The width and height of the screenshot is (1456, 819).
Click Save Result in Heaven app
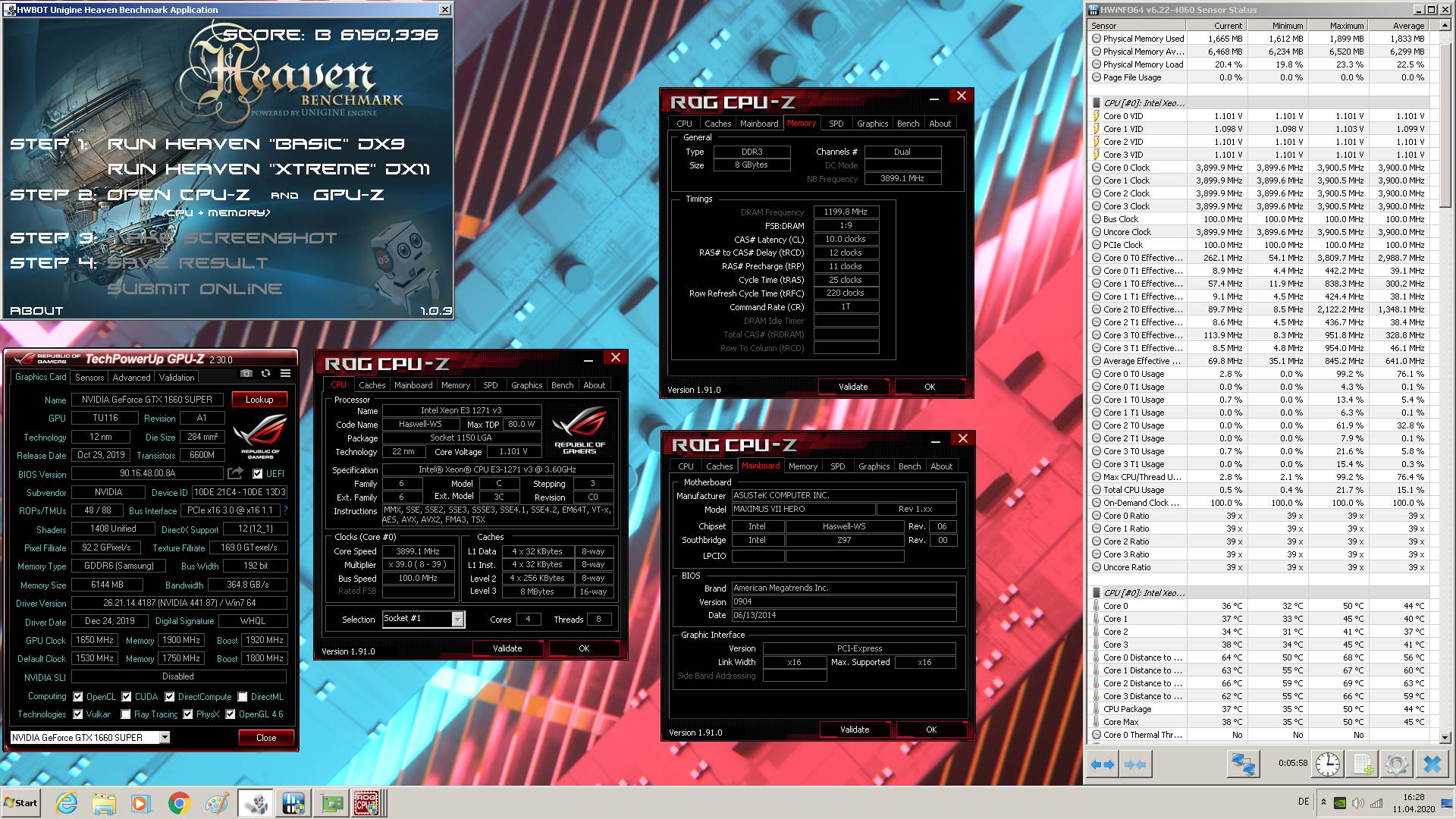click(187, 263)
